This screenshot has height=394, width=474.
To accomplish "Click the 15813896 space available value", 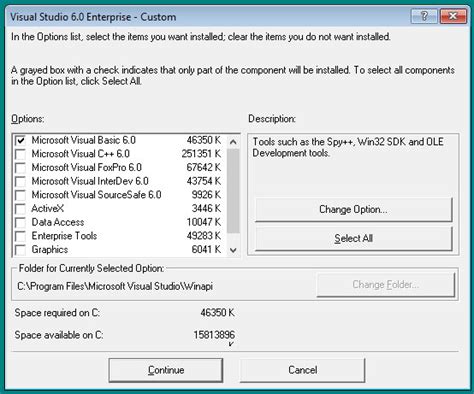I will point(214,335).
